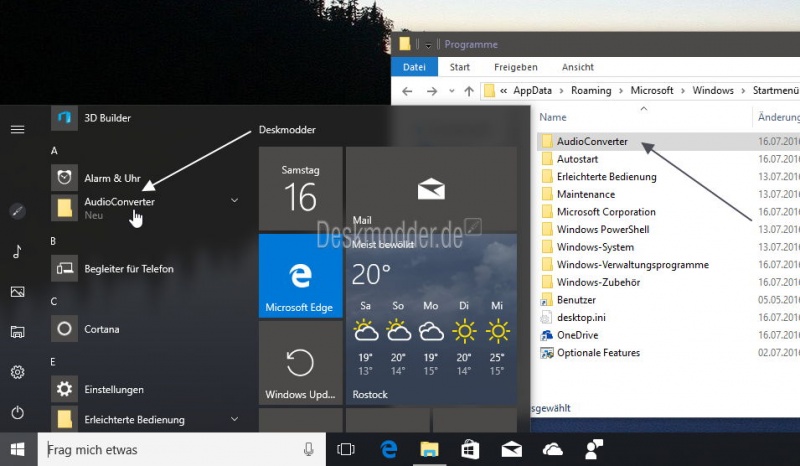Click the Erleichterte Bedienung folder icon in Start

(x=64, y=419)
